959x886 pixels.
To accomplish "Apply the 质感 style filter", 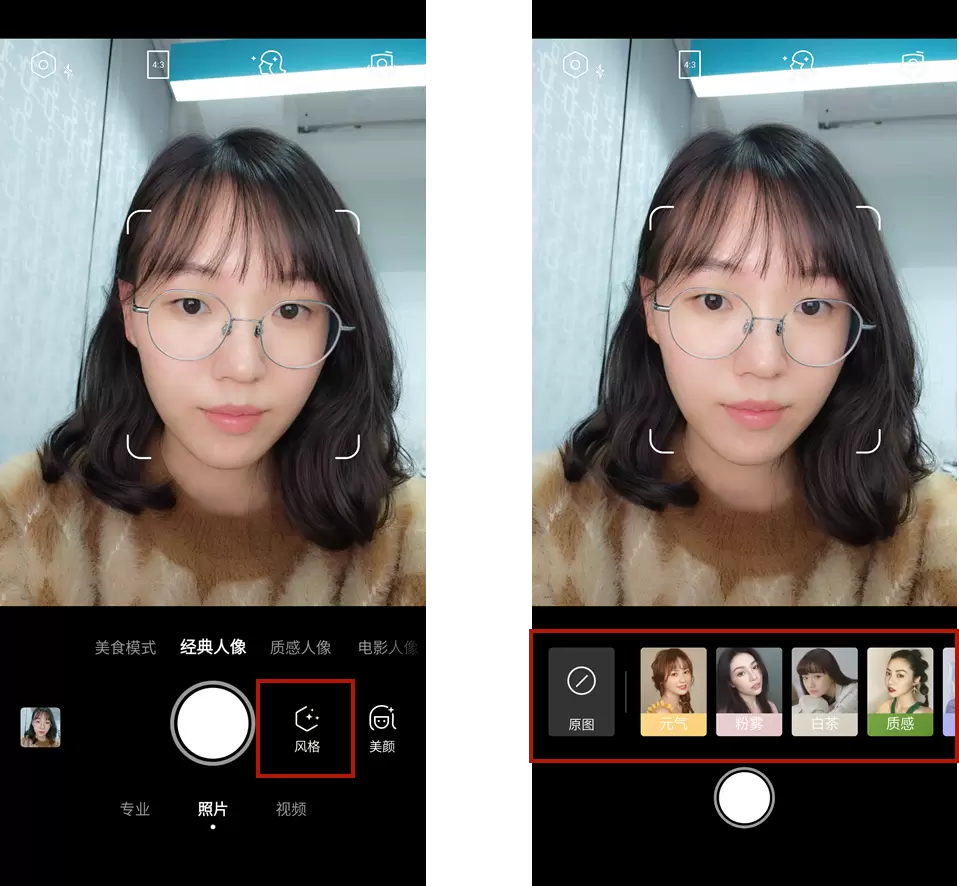I will (x=899, y=692).
